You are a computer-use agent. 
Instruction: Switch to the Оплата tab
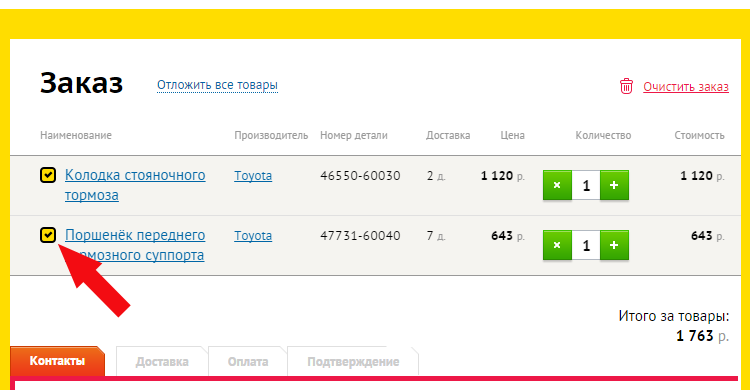[248, 362]
